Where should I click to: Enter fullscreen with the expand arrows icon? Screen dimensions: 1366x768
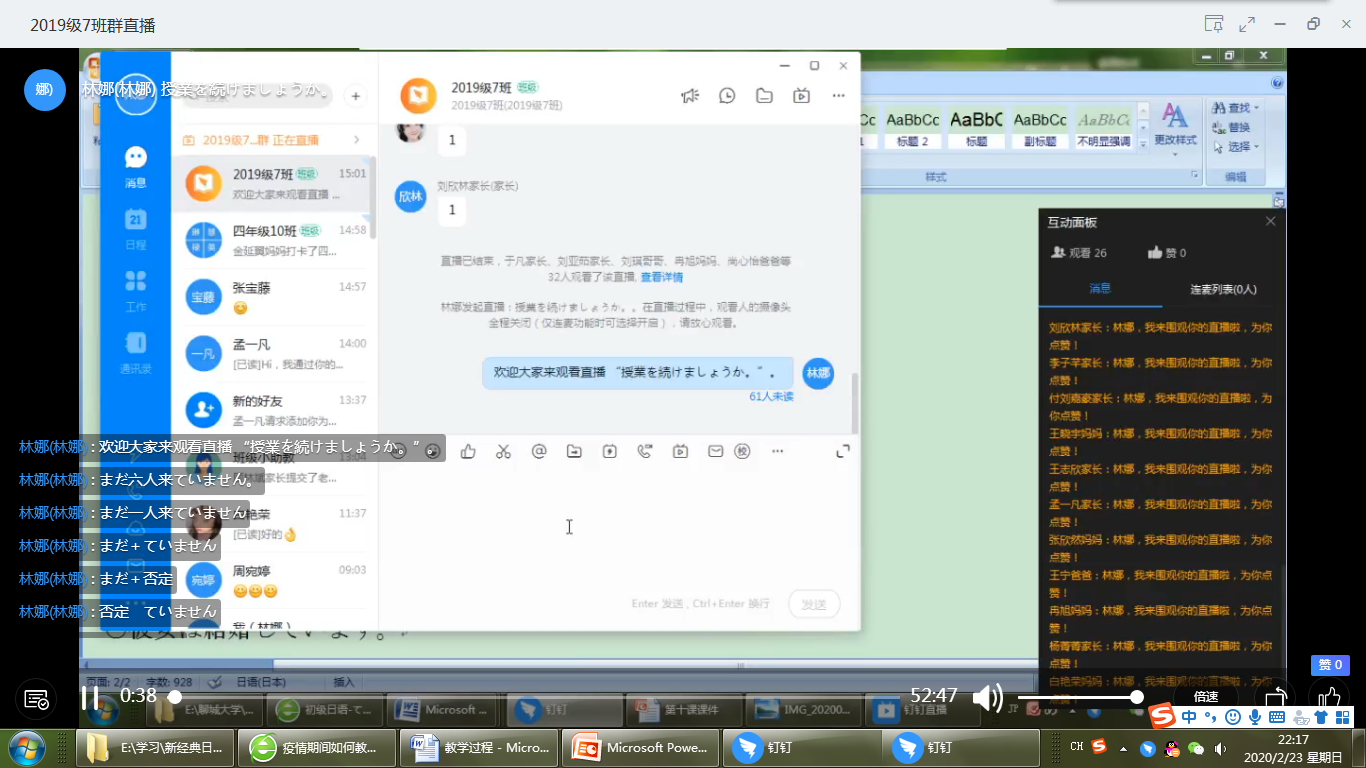tap(1247, 24)
